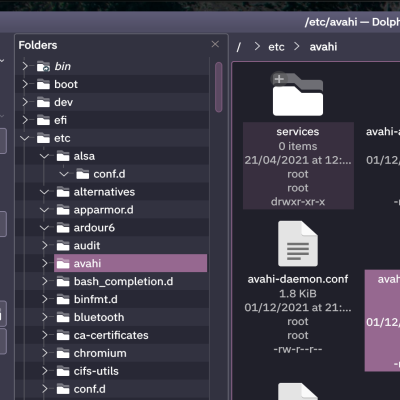400x400 pixels.
Task: Select the chromium folder icon
Action: (63, 354)
